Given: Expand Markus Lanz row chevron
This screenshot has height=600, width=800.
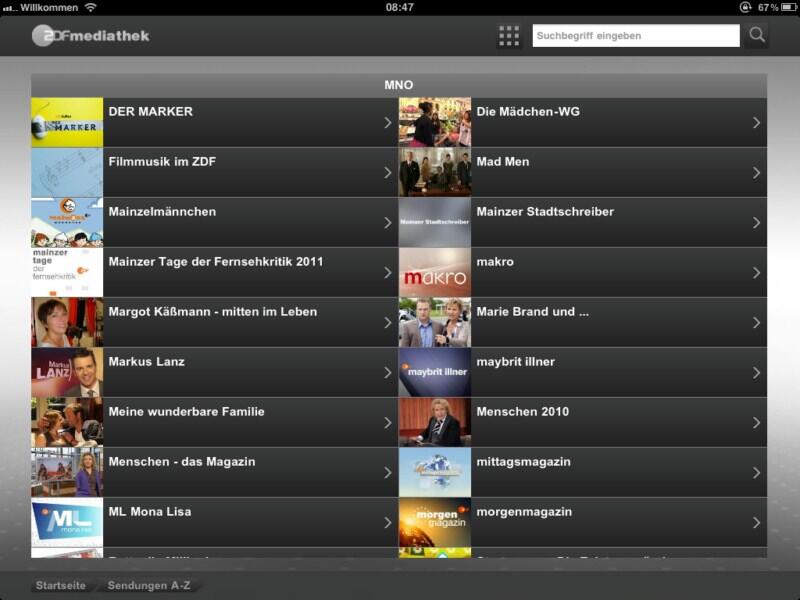Looking at the screenshot, I should pos(388,372).
